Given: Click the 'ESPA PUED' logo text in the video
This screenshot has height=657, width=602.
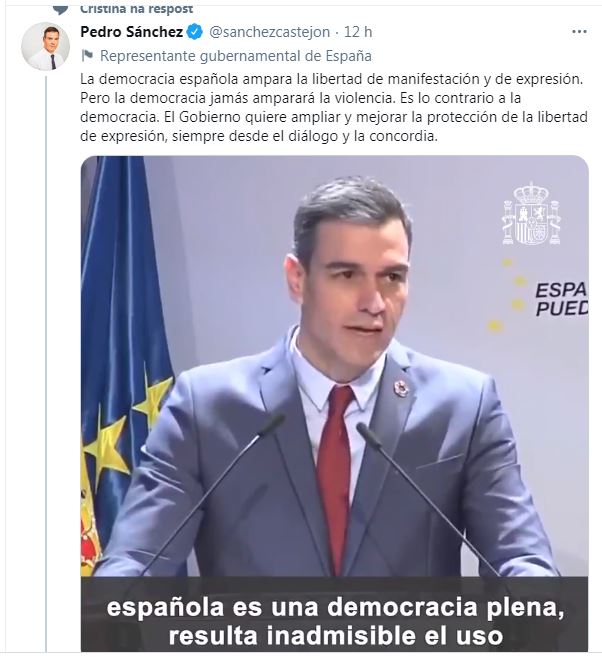Looking at the screenshot, I should pyautogui.click(x=561, y=299).
